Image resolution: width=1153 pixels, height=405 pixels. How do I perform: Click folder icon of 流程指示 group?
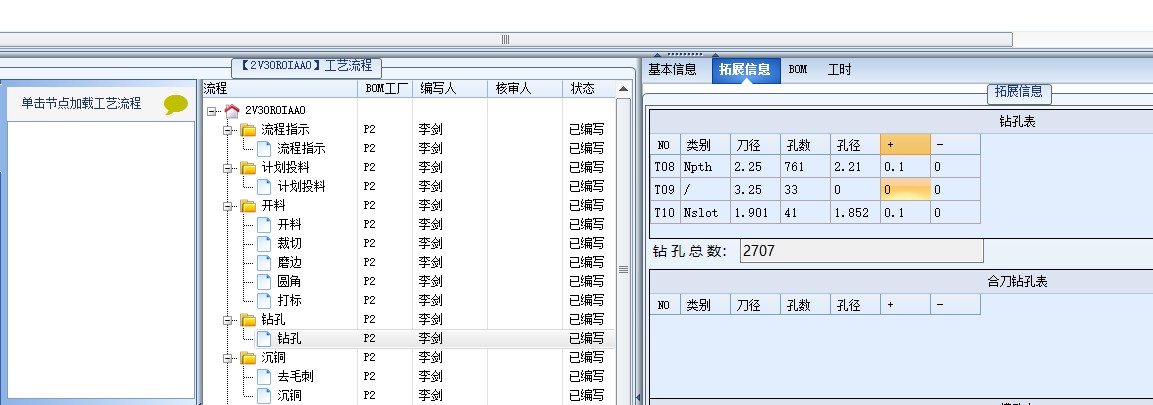pyautogui.click(x=249, y=130)
